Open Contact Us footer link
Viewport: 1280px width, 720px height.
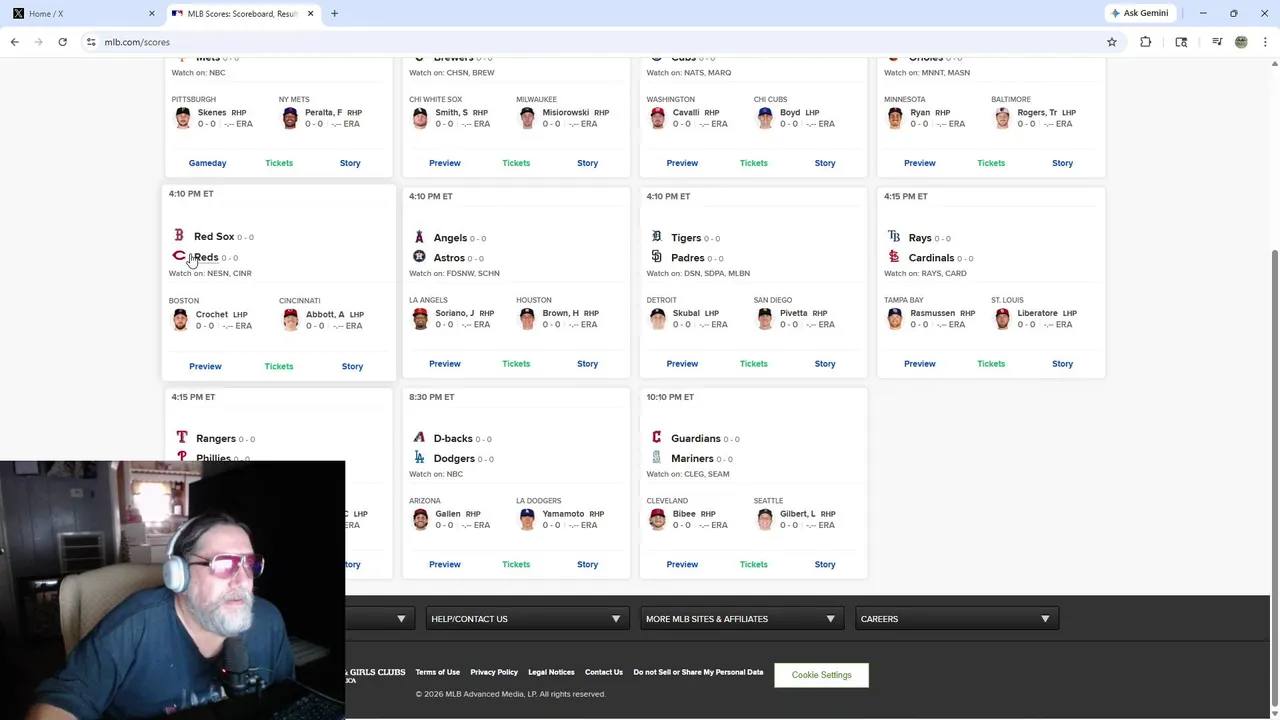click(604, 672)
